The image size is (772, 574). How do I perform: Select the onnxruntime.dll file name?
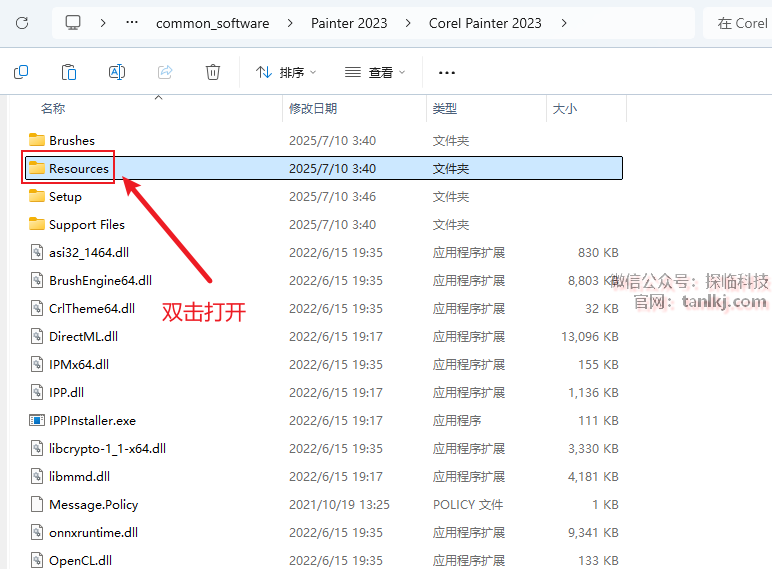[94, 533]
